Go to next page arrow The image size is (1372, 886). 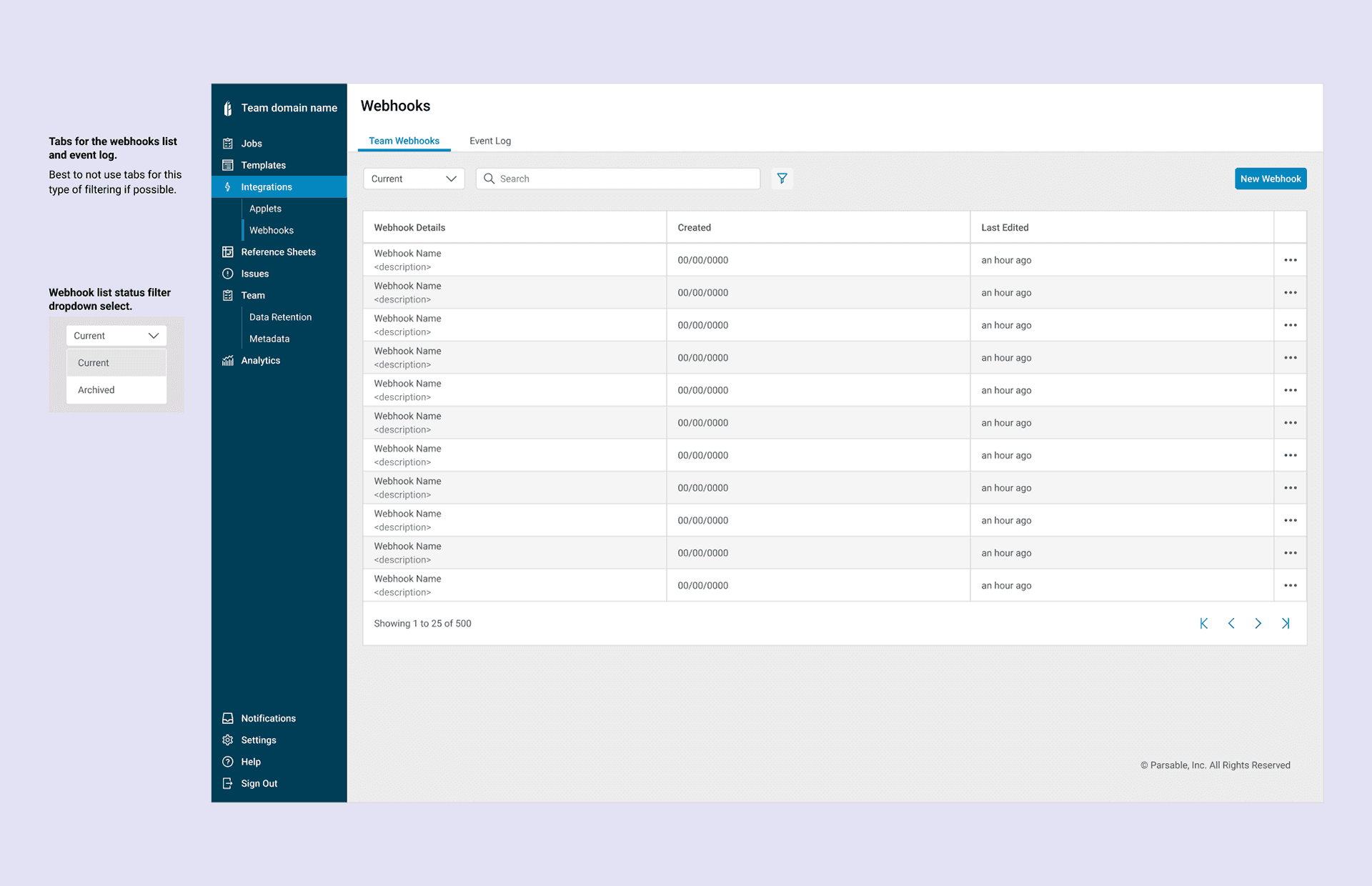point(1258,624)
